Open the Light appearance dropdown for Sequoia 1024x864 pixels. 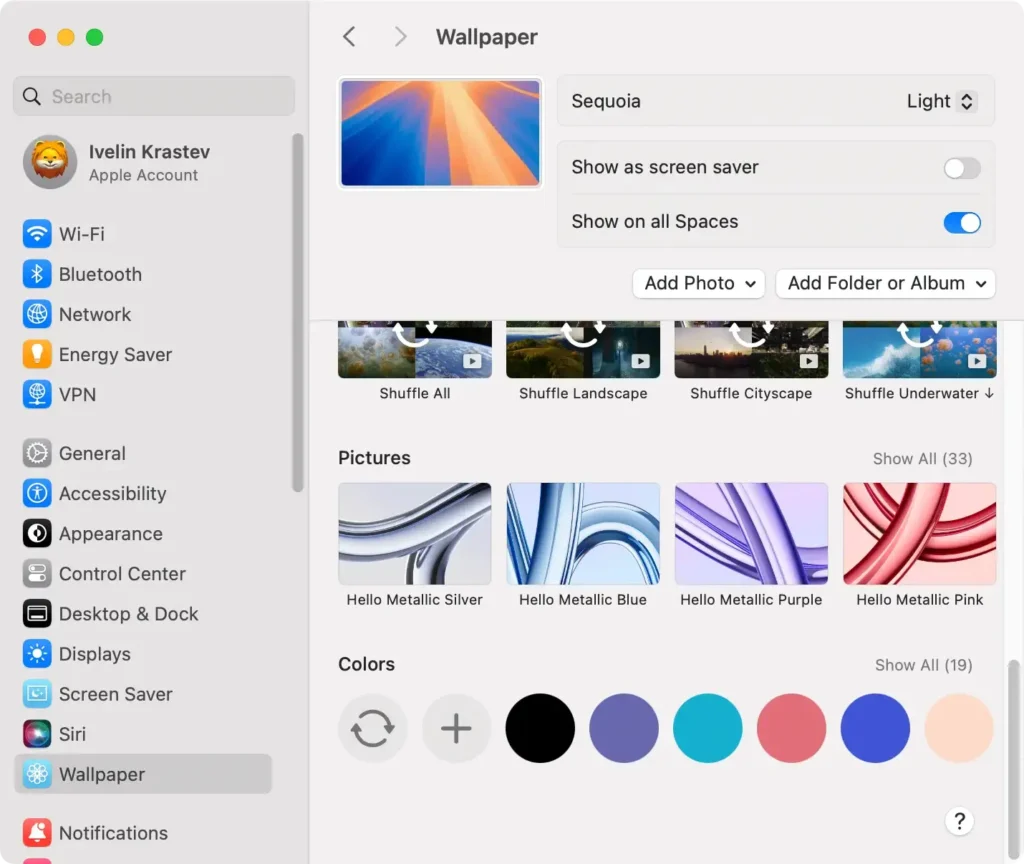pyautogui.click(x=941, y=101)
